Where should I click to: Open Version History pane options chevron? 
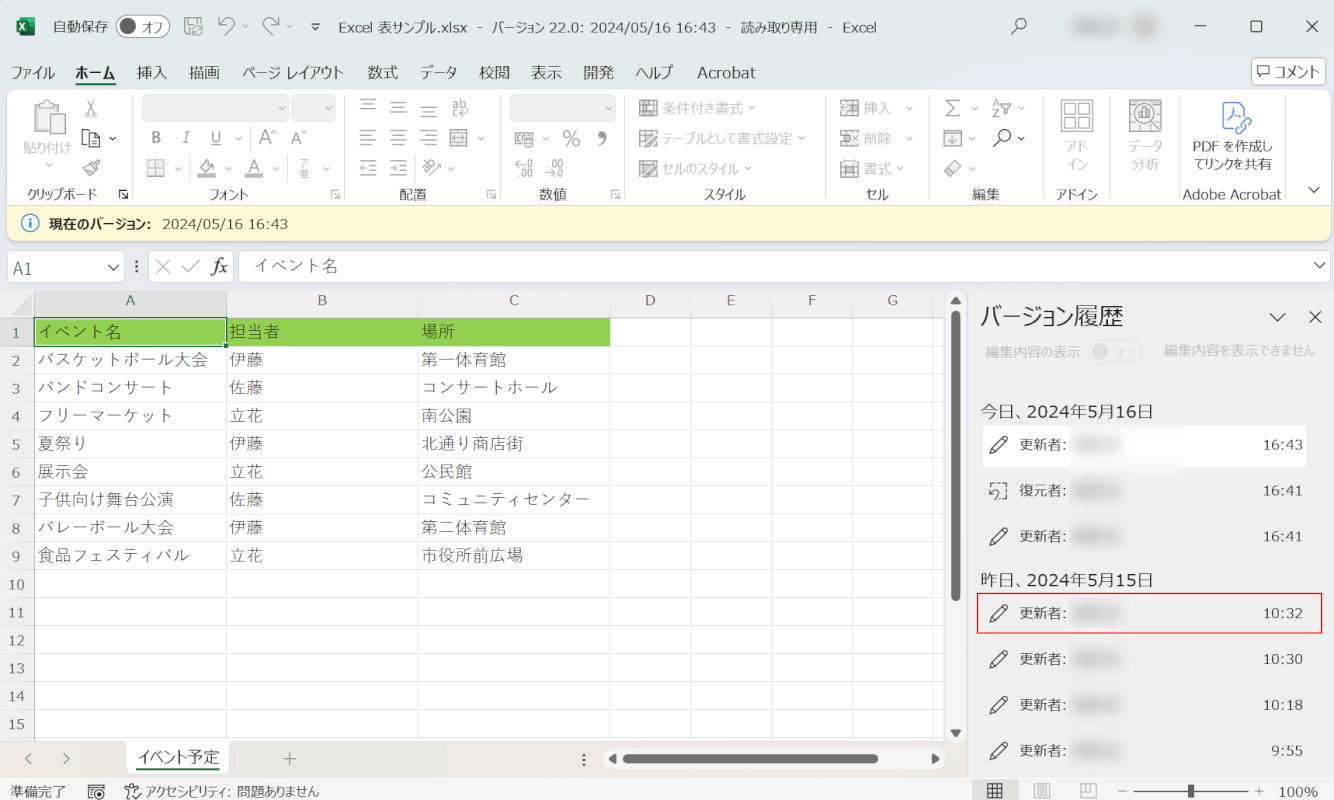coord(1277,317)
